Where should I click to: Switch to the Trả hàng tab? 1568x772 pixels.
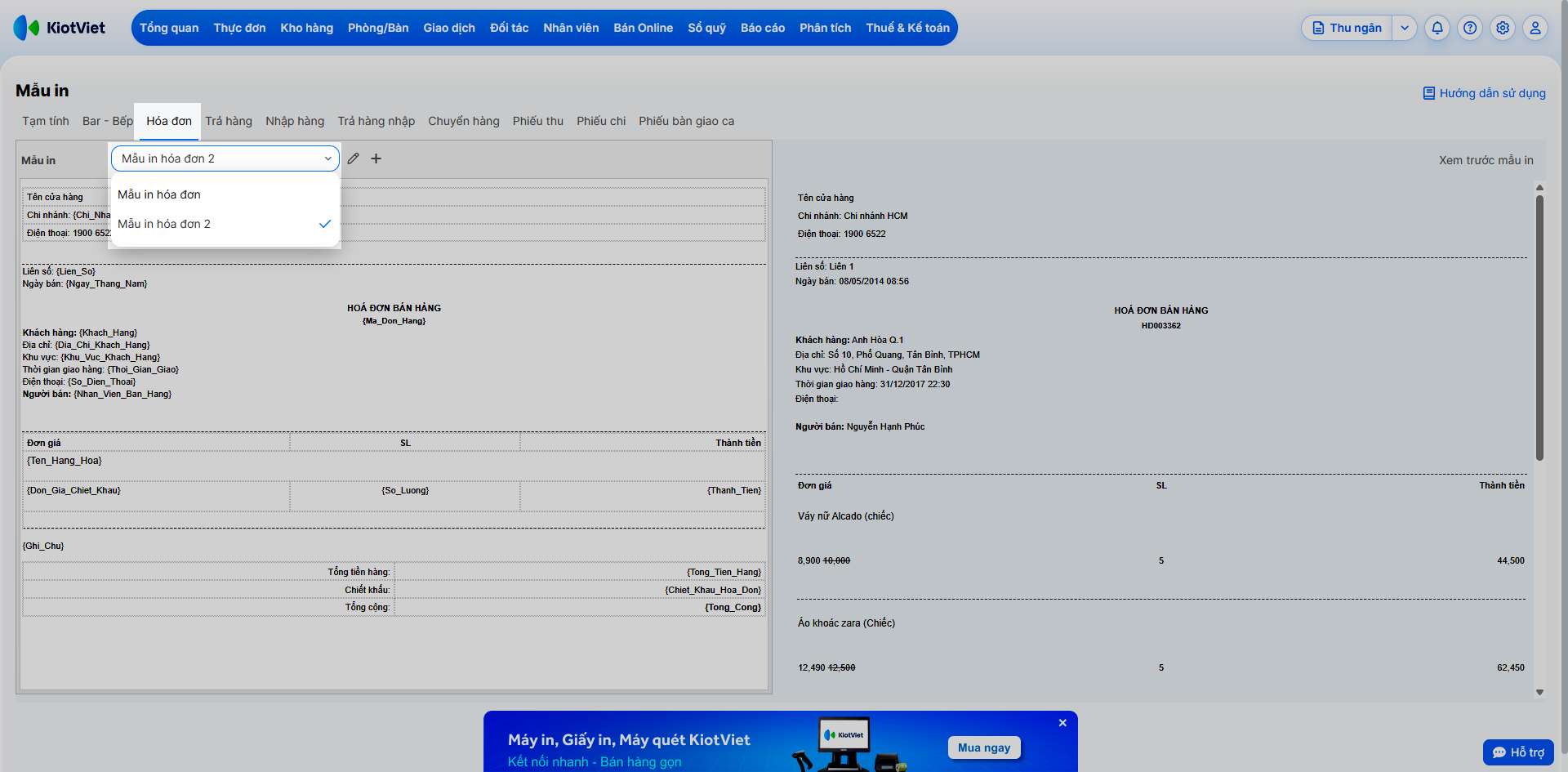pos(229,121)
